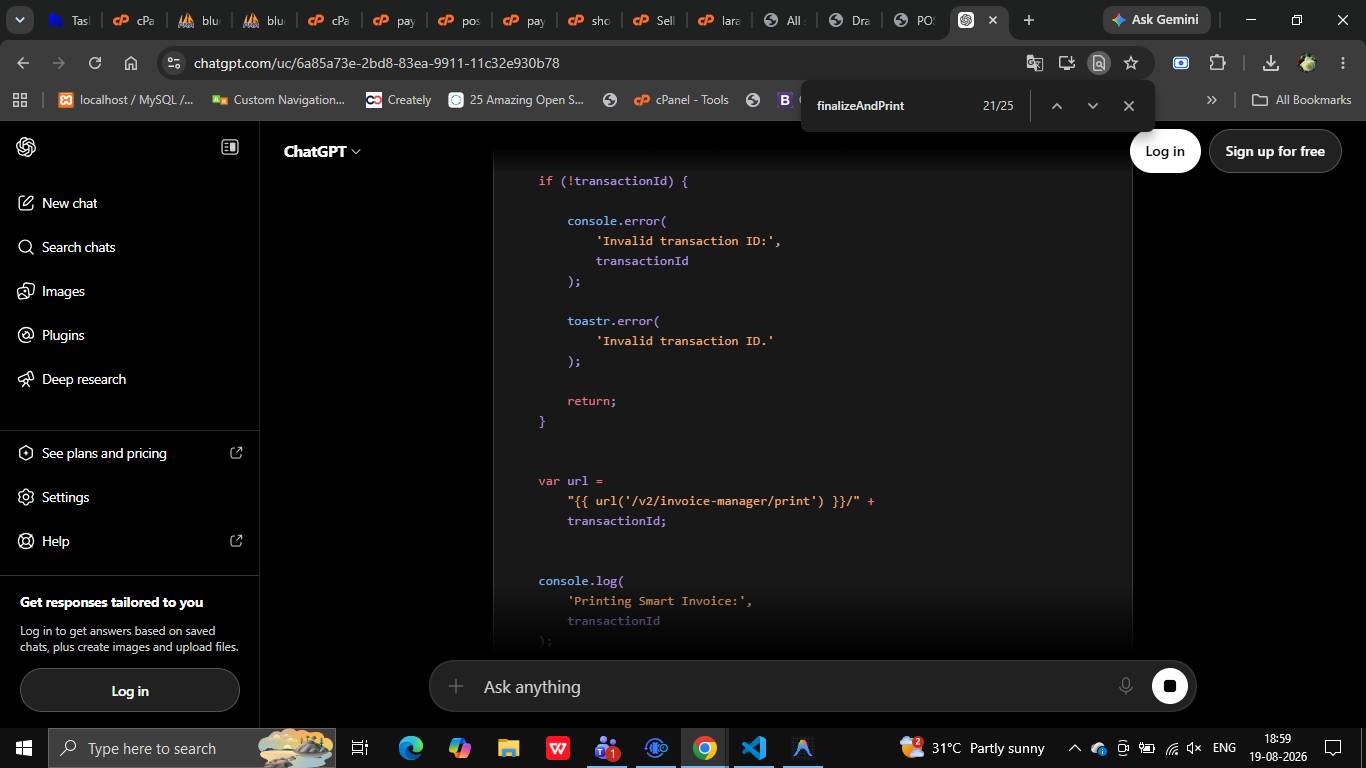Click the plus attach icon in composer
The image size is (1366, 768).
pyautogui.click(x=456, y=686)
